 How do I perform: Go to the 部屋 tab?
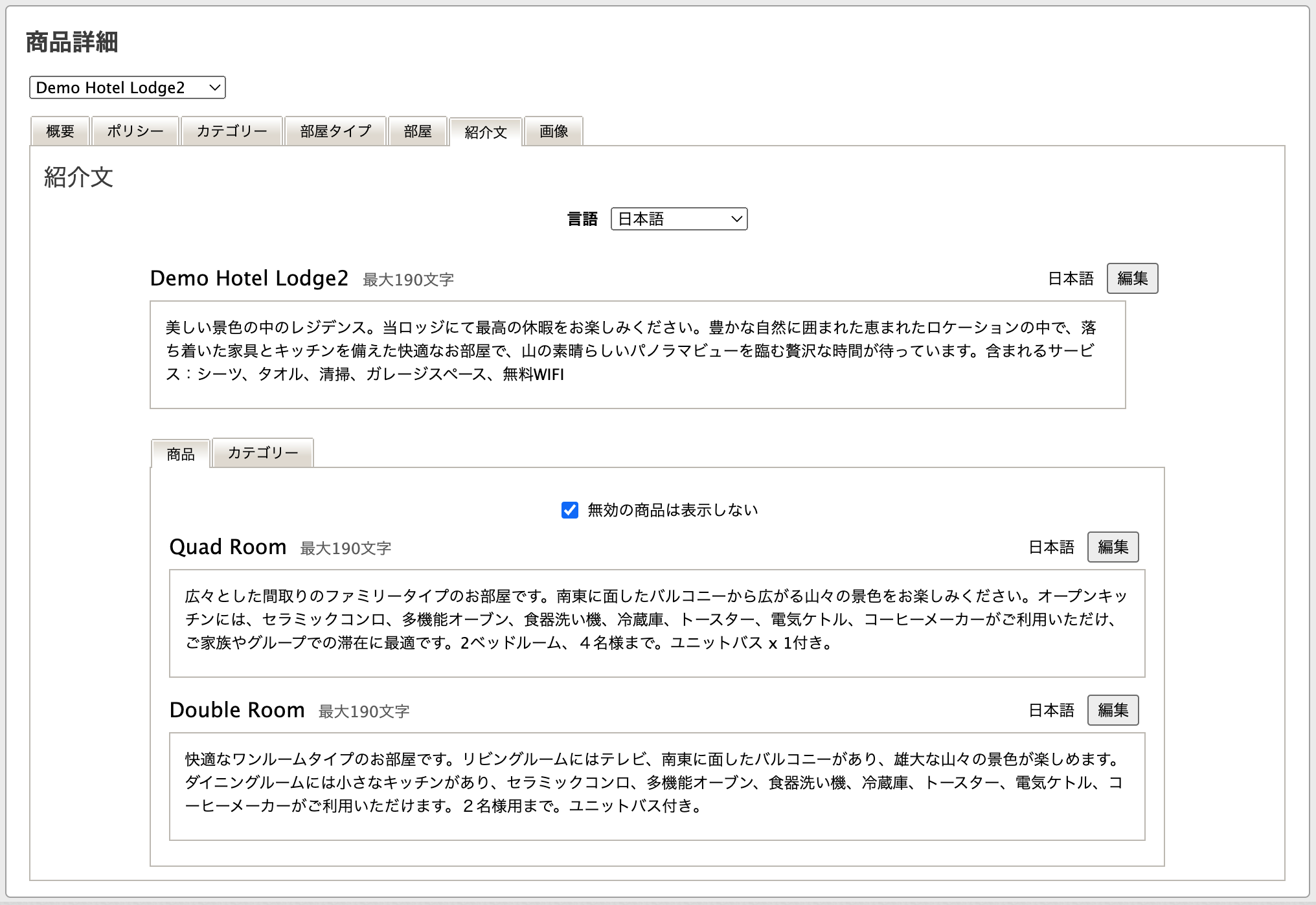pyautogui.click(x=418, y=131)
